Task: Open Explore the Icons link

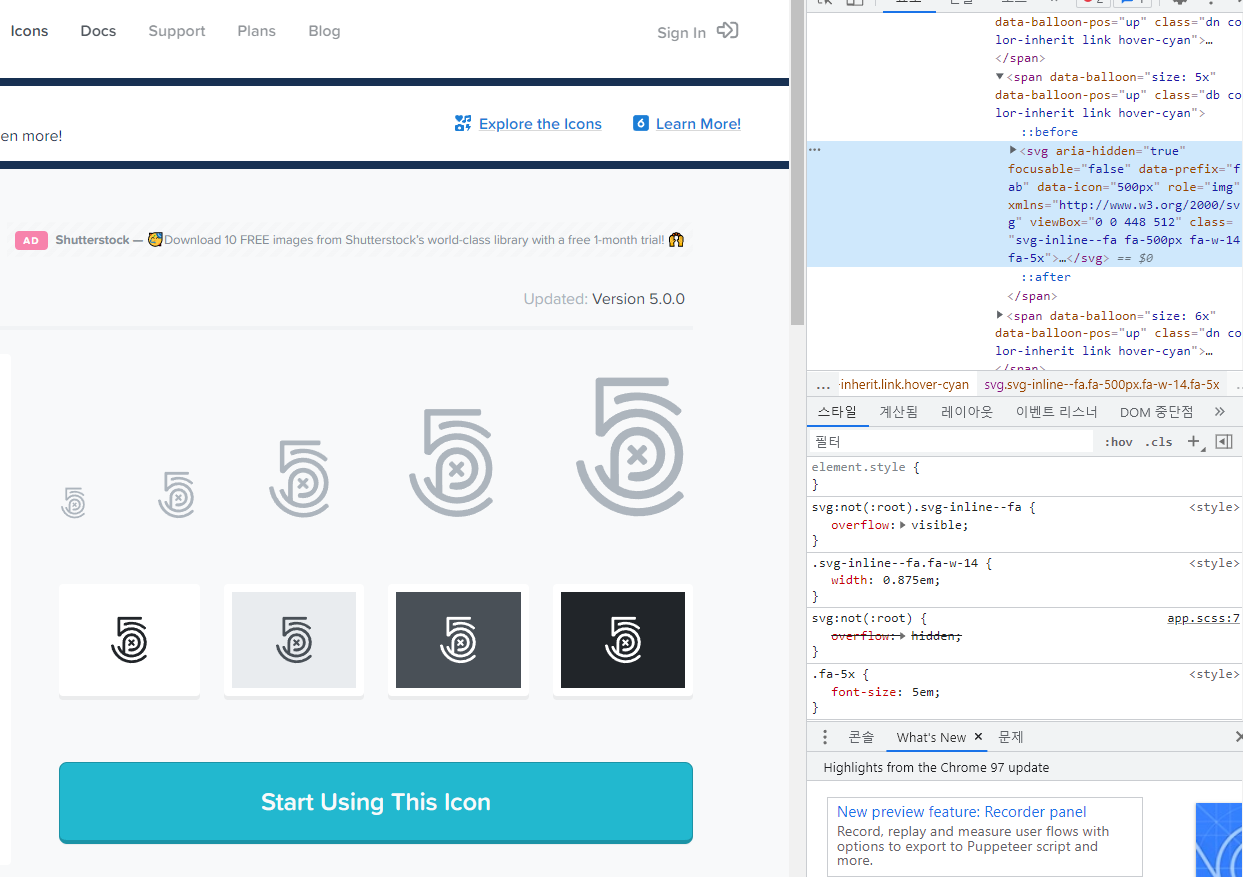Action: (540, 124)
